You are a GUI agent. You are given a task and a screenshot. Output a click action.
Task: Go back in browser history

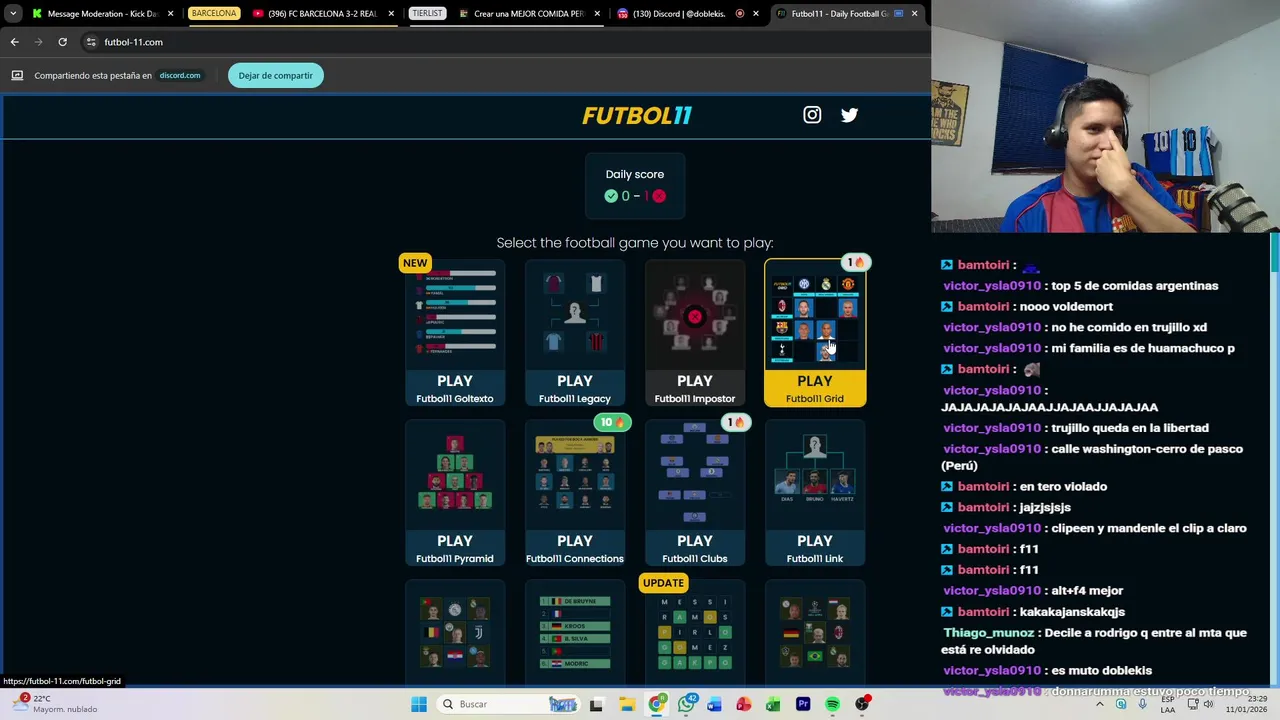click(x=14, y=42)
